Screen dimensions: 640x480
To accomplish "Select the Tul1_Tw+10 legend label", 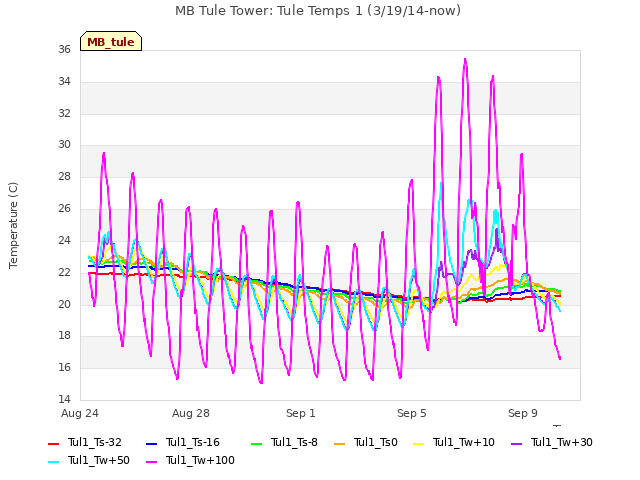I will (x=464, y=442).
